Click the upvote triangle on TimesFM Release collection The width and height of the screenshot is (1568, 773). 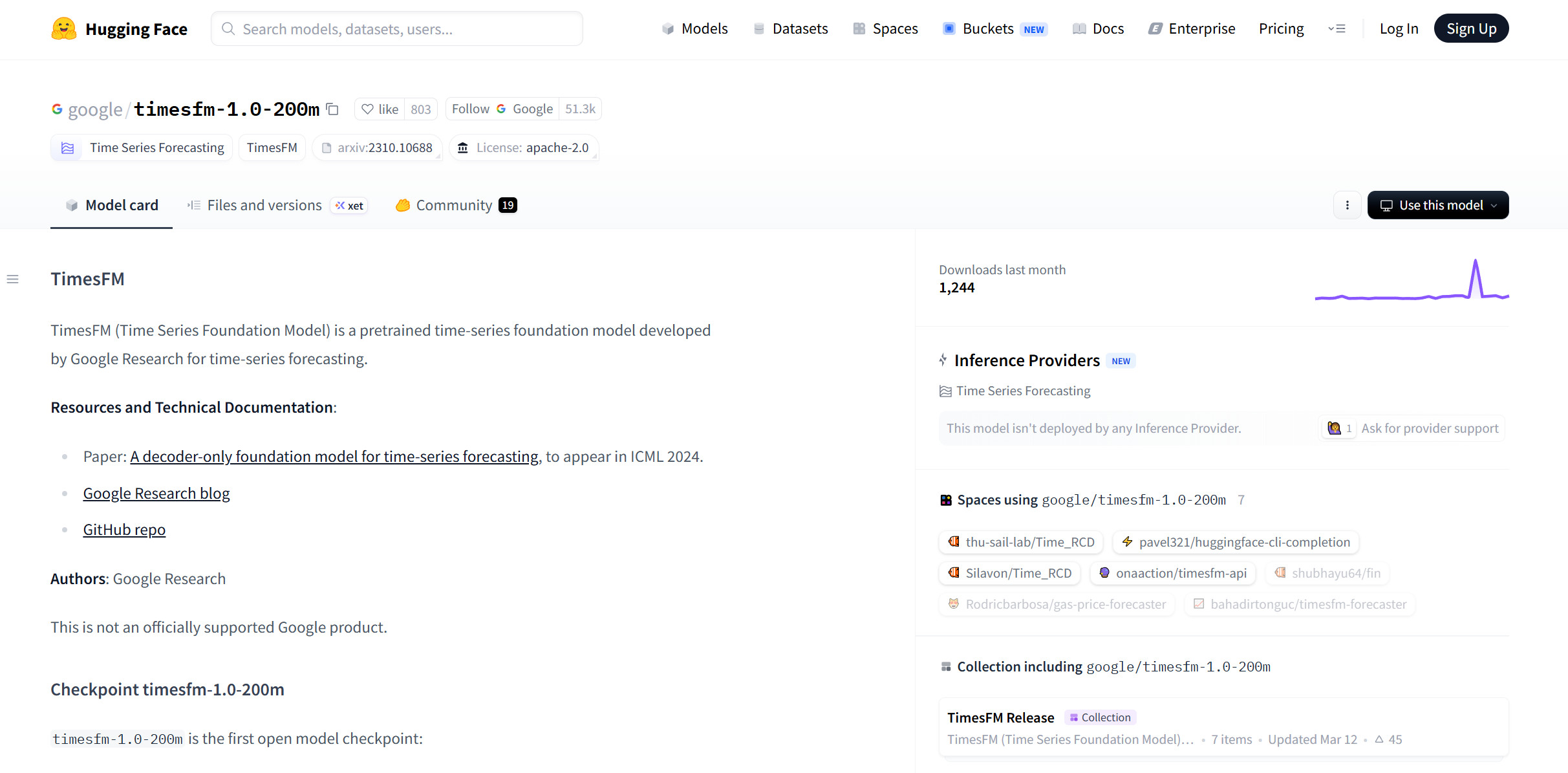coord(1379,739)
